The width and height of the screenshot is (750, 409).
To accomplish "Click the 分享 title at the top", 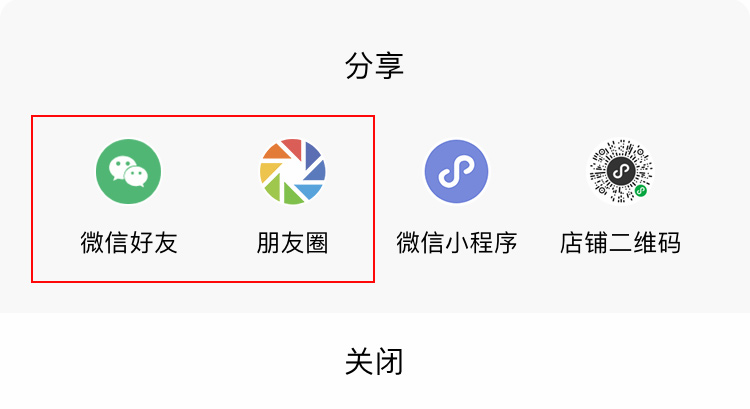I will pos(375,66).
